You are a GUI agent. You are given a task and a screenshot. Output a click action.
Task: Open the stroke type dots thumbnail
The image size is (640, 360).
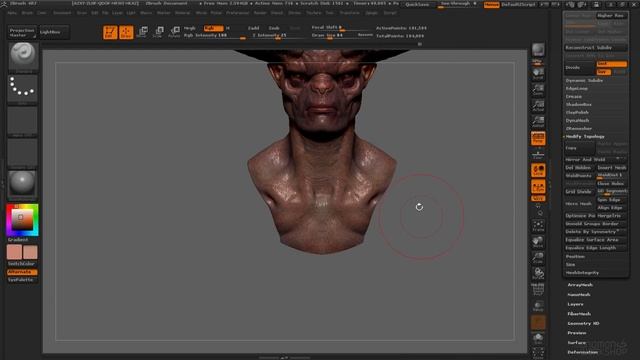23,89
